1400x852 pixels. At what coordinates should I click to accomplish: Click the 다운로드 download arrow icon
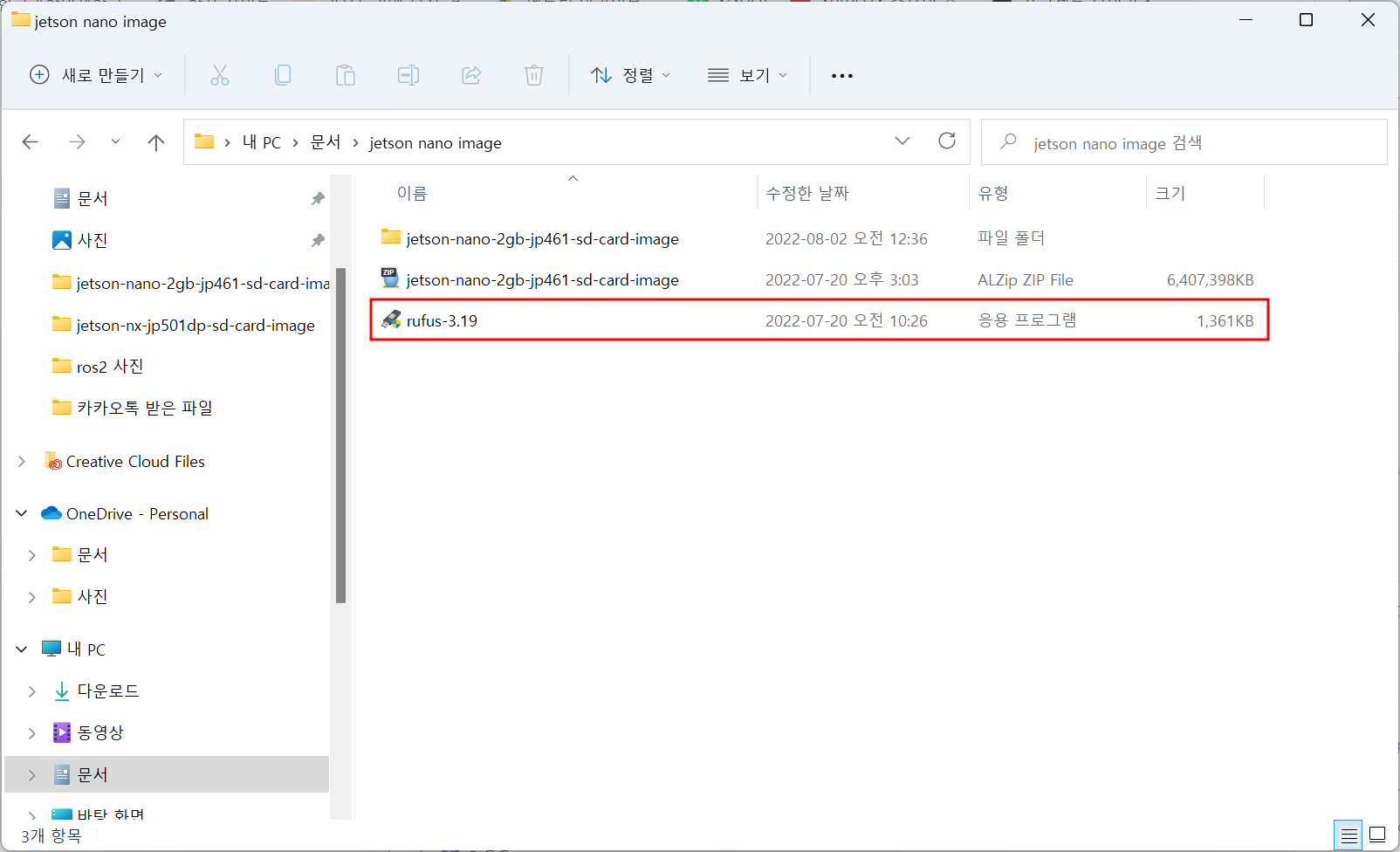pyautogui.click(x=62, y=691)
